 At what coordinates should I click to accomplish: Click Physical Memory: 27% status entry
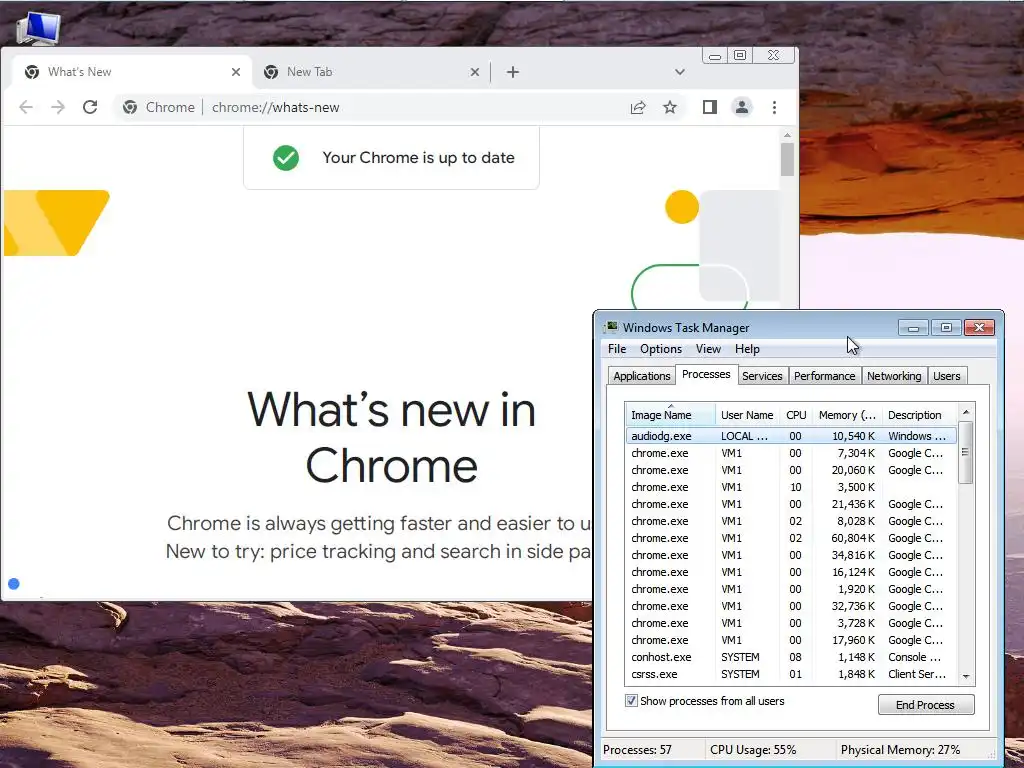tap(900, 750)
